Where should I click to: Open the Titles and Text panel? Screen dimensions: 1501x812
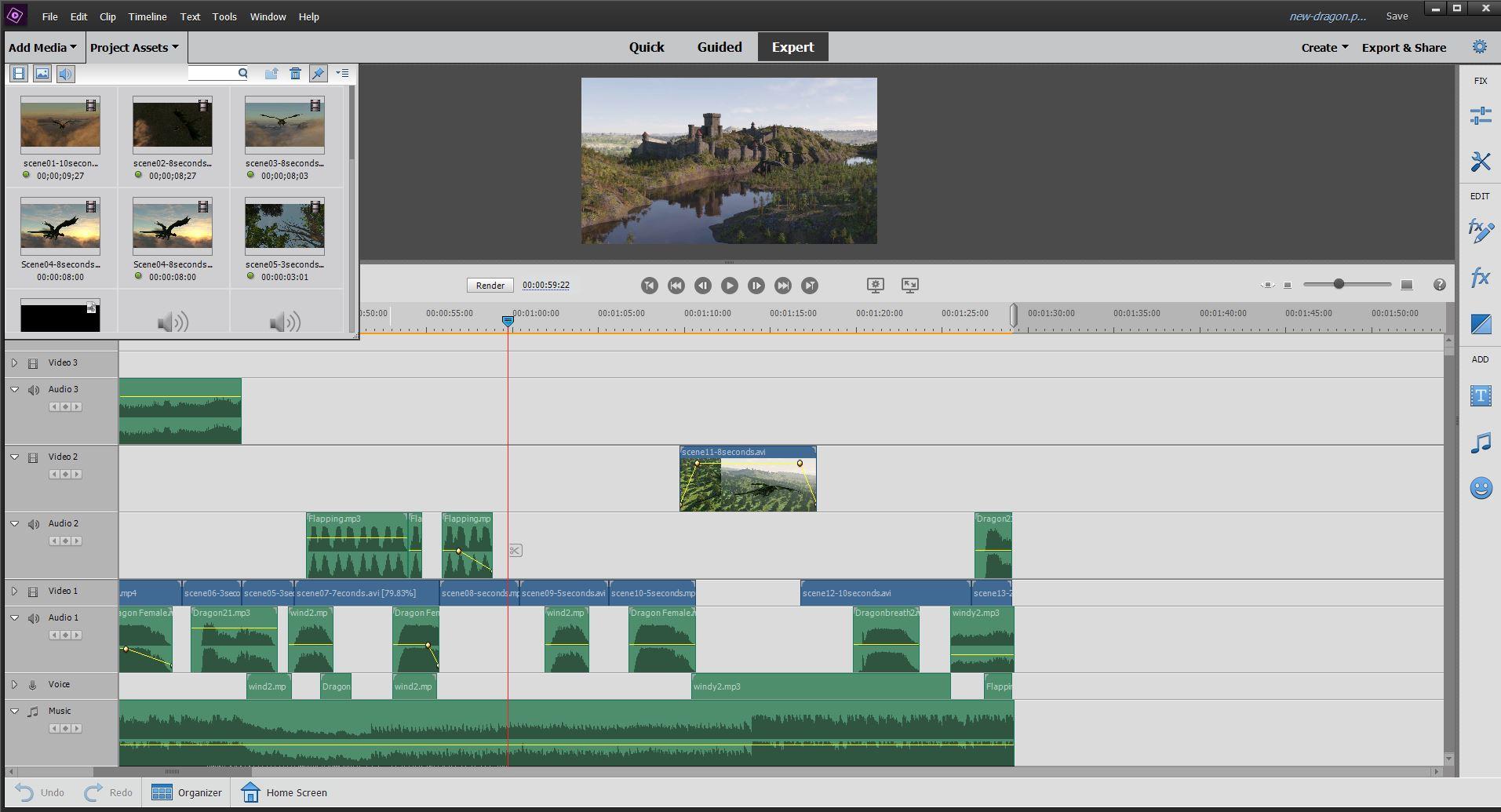[x=1480, y=395]
